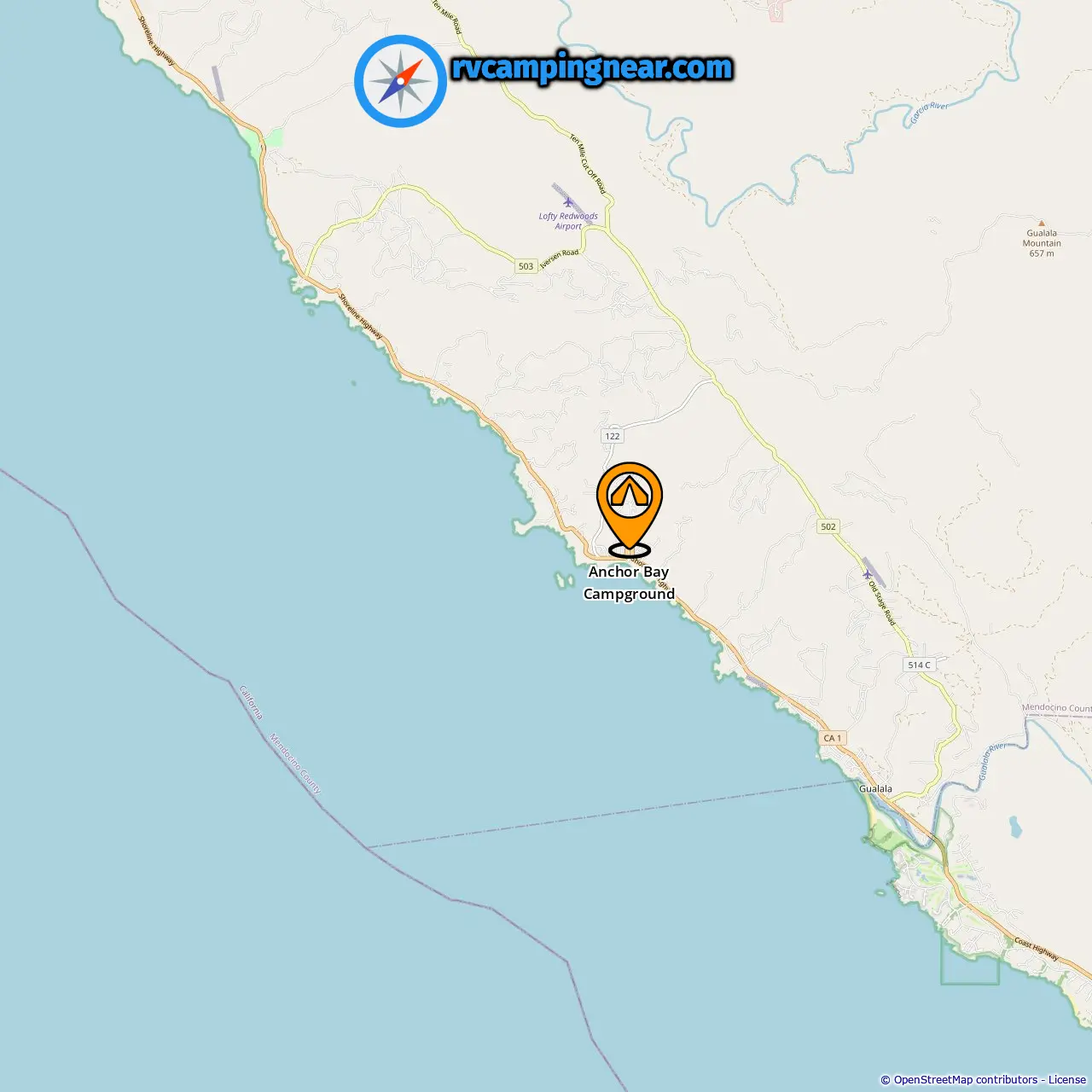This screenshot has height=1092, width=1092.
Task: Click the Garcia River label
Action: (x=928, y=113)
